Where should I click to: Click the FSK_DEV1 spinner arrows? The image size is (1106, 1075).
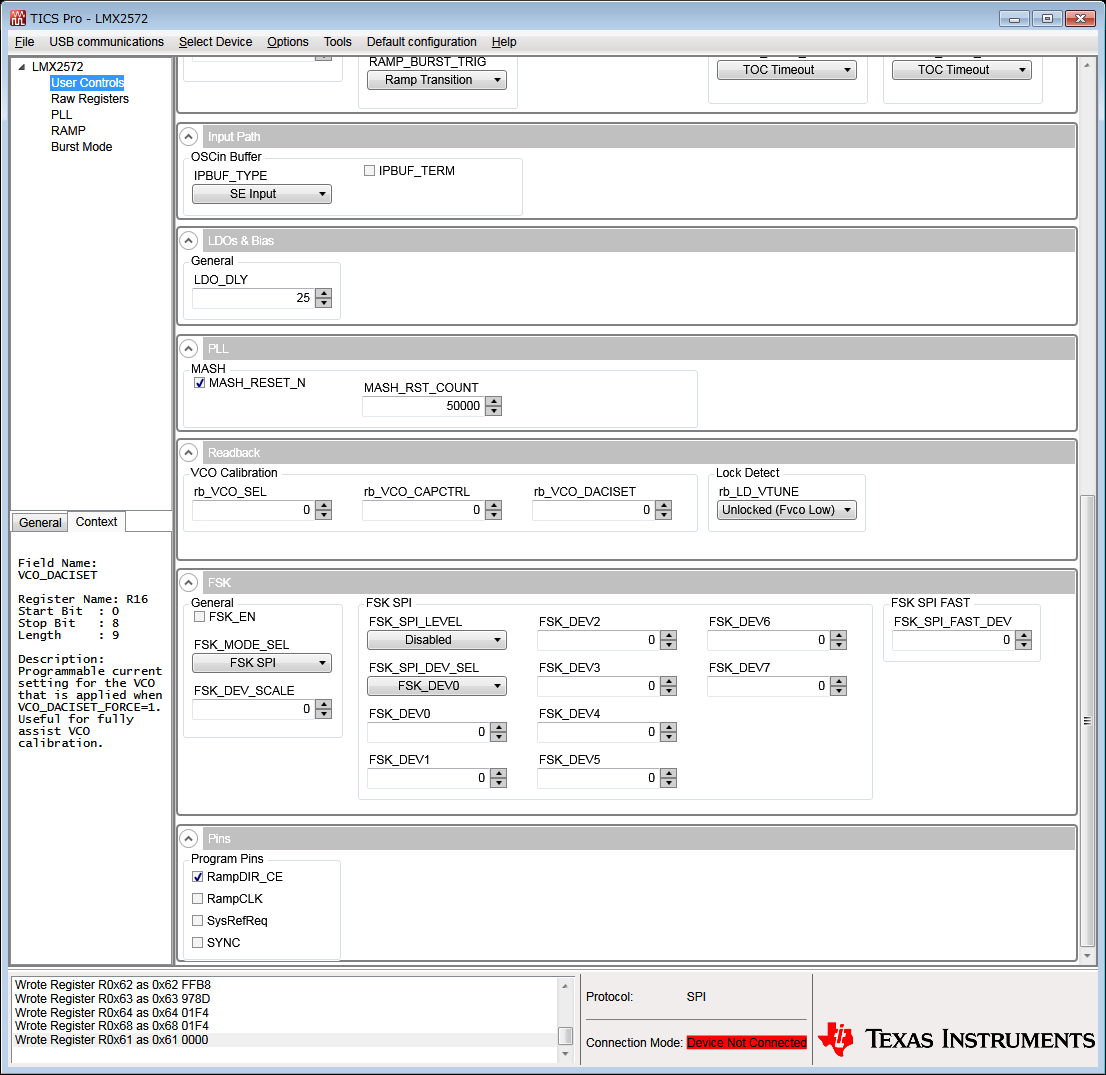[499, 778]
